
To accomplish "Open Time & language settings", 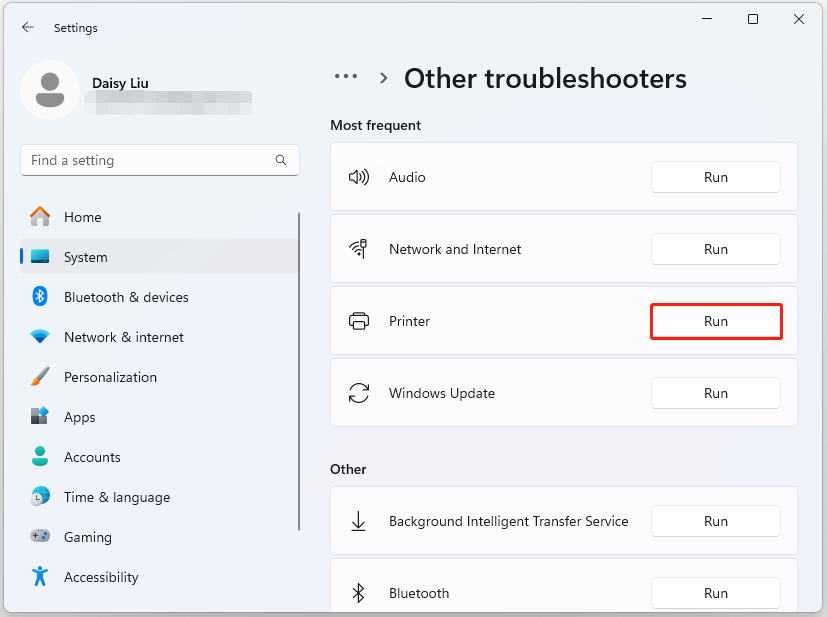I will click(116, 497).
